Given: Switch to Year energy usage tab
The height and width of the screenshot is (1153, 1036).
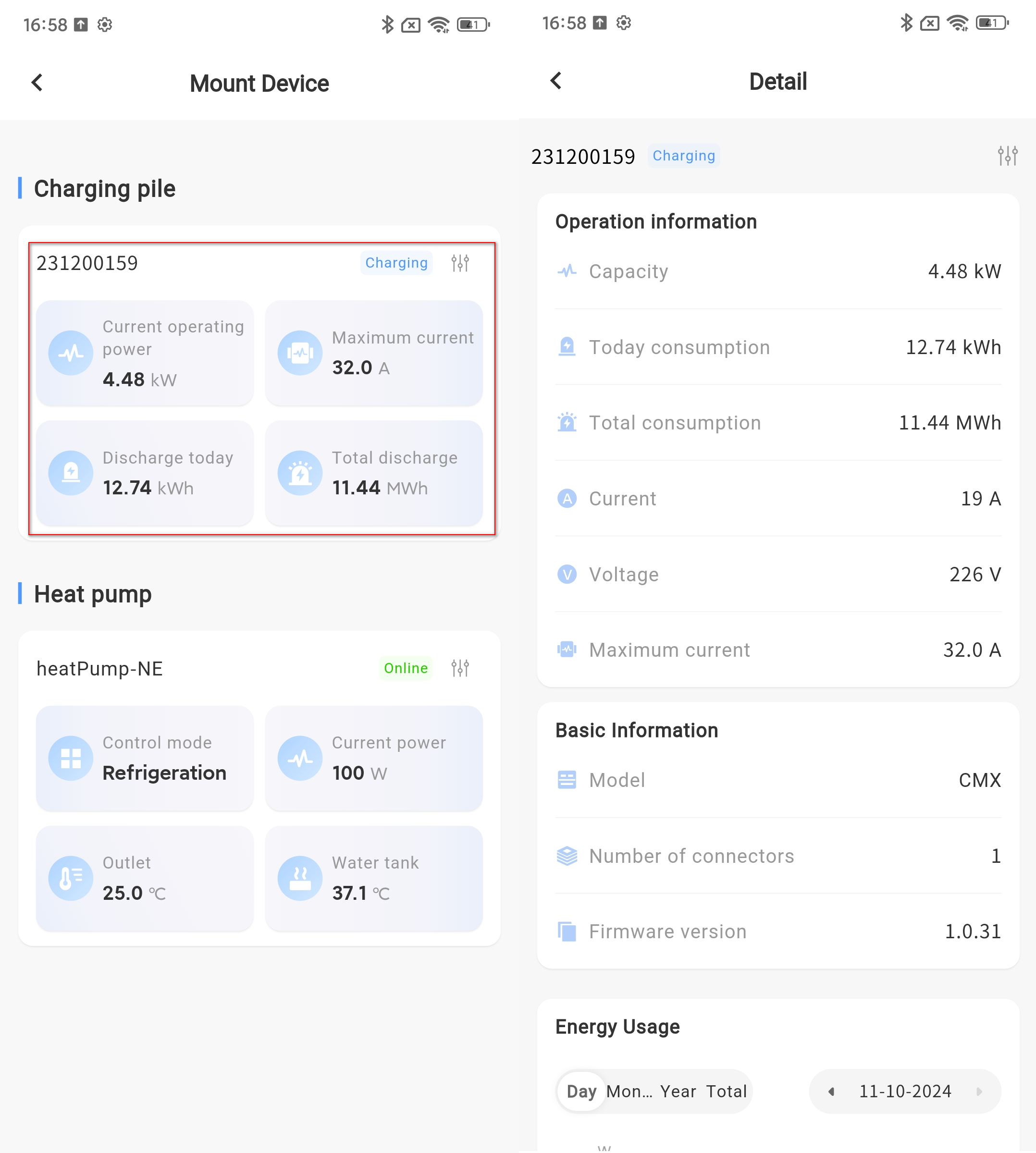Looking at the screenshot, I should 678,1091.
